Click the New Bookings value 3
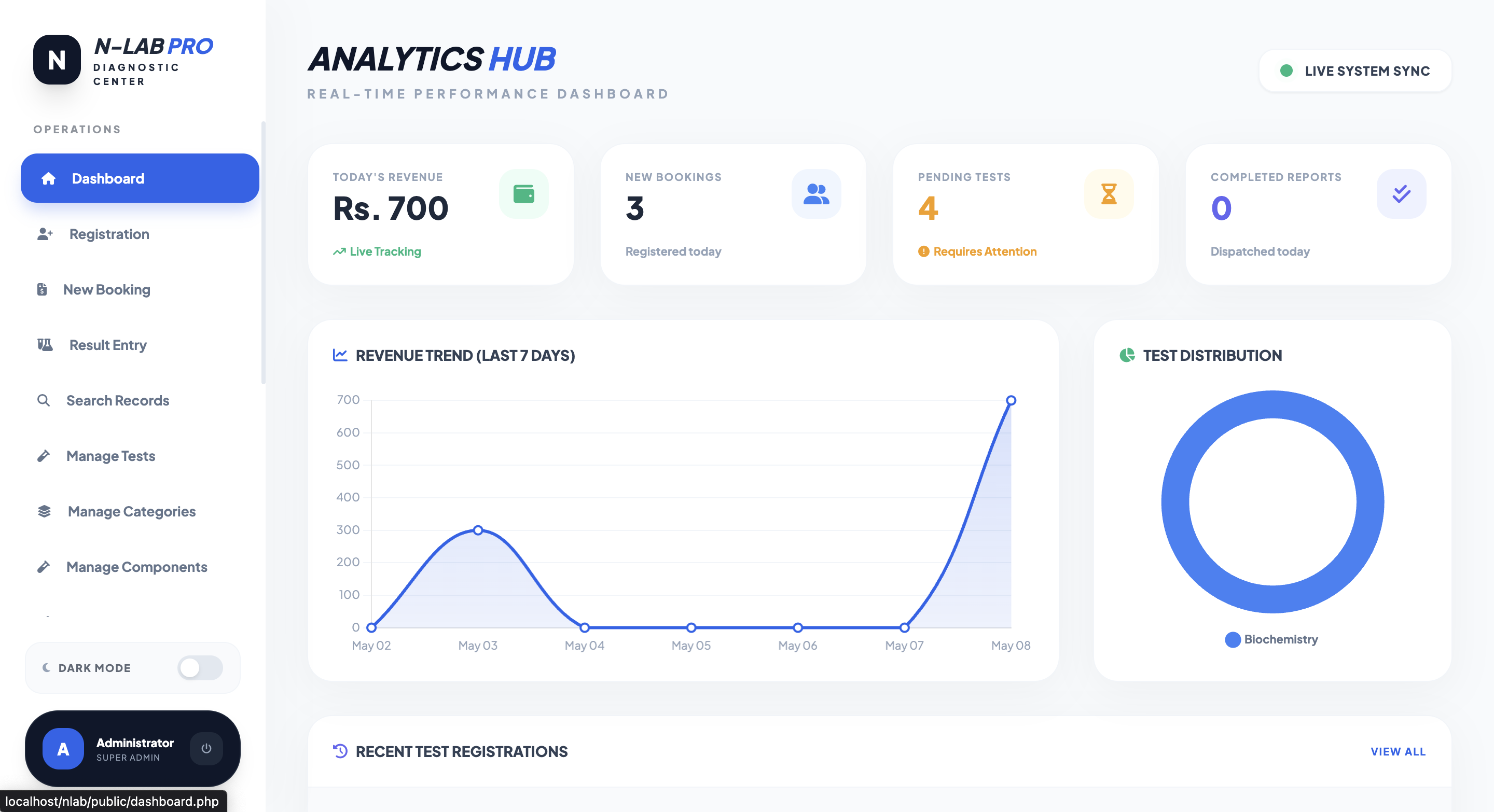Screen dimensions: 1494x812 point(635,208)
